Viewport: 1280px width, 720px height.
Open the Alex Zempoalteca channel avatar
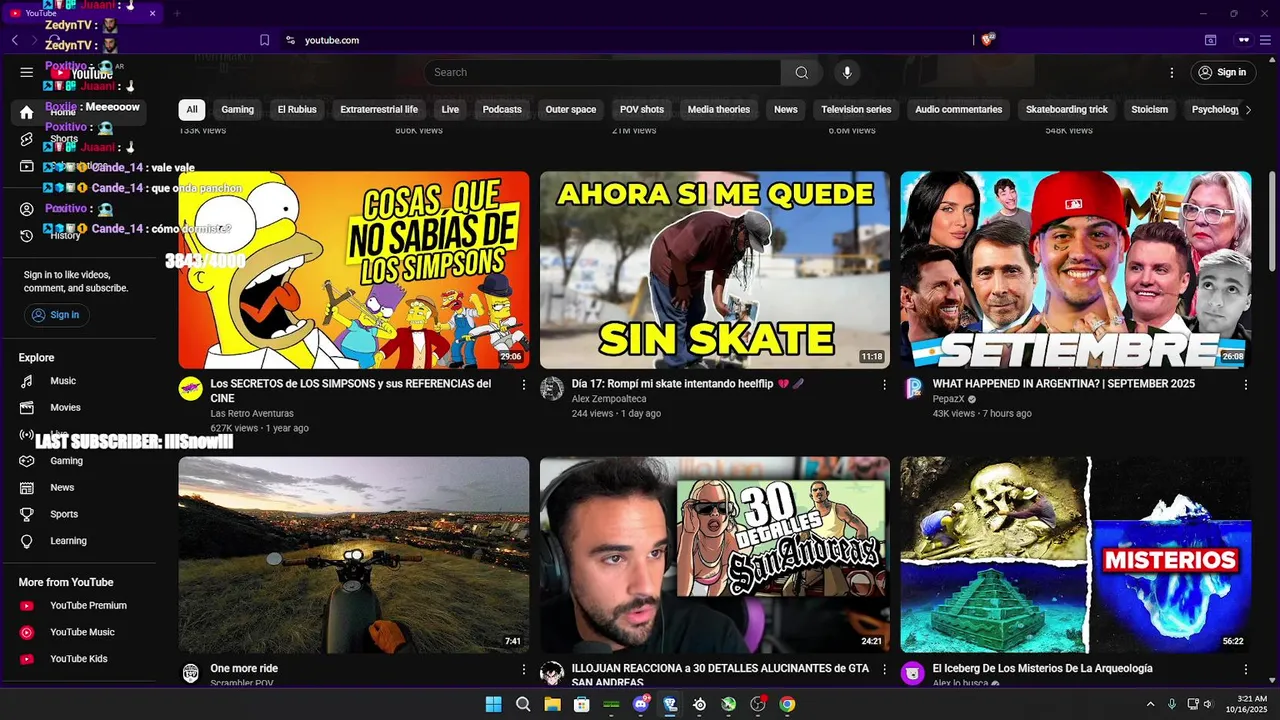[x=551, y=389]
